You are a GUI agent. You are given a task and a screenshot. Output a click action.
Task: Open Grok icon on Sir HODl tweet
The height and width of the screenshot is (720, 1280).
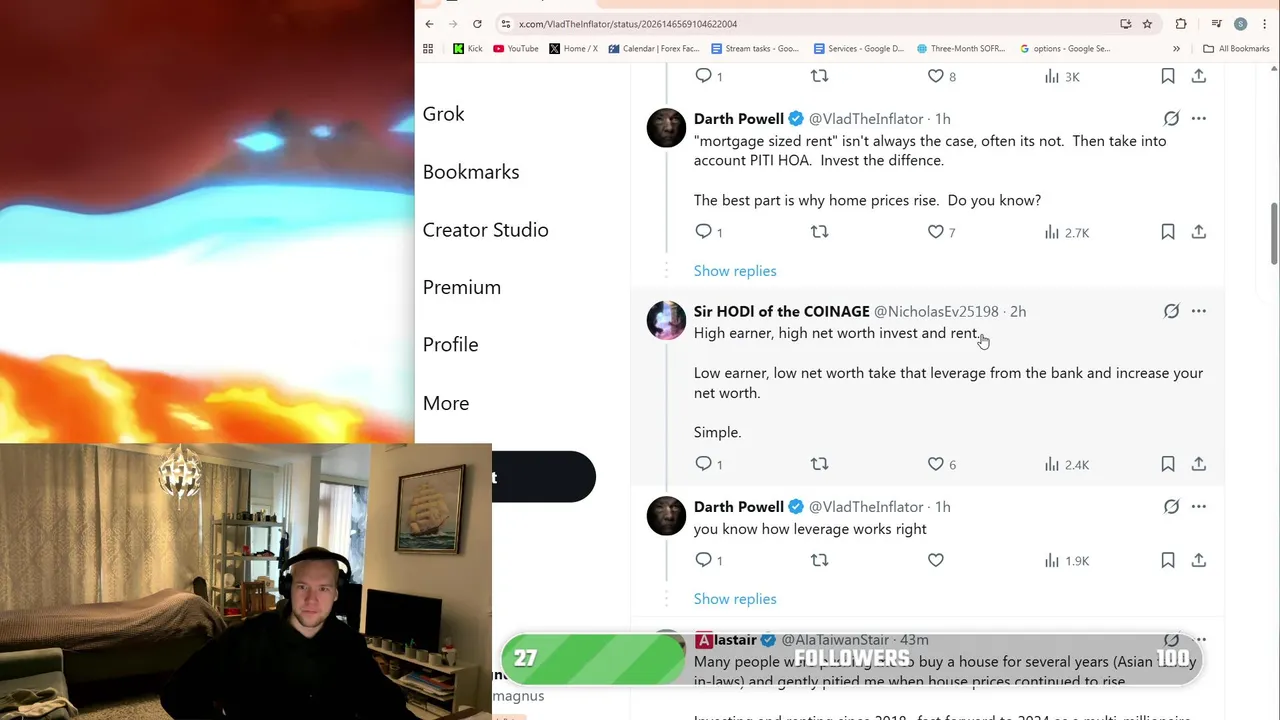click(1171, 311)
